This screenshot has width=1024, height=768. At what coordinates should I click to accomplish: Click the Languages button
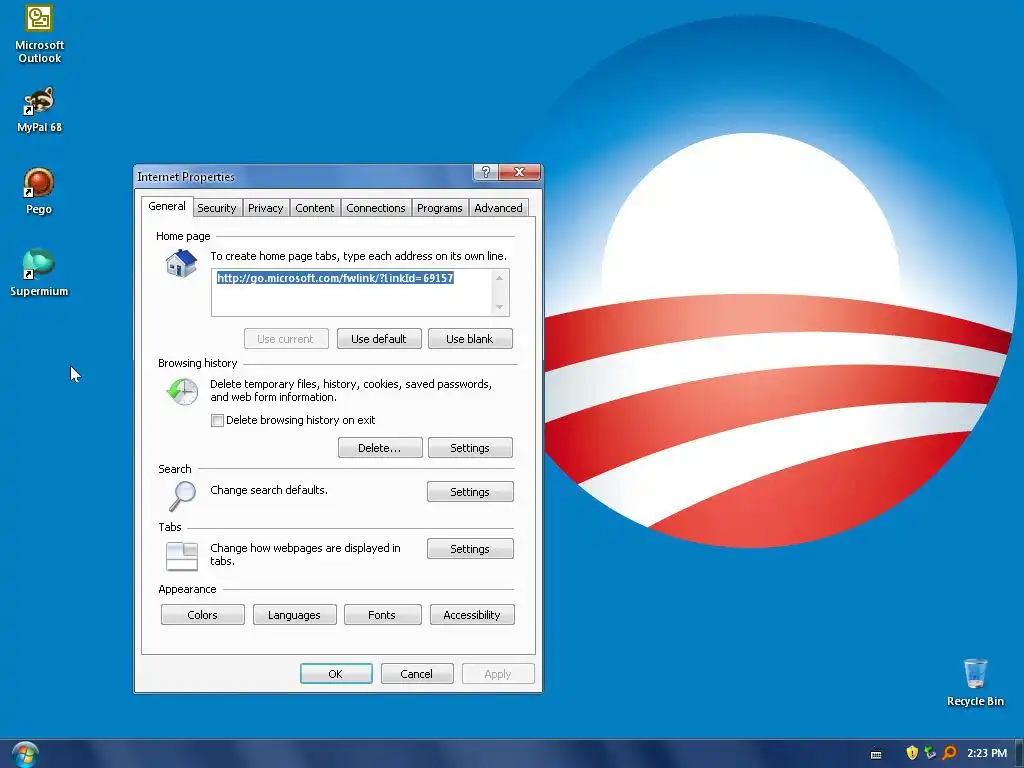pos(295,615)
